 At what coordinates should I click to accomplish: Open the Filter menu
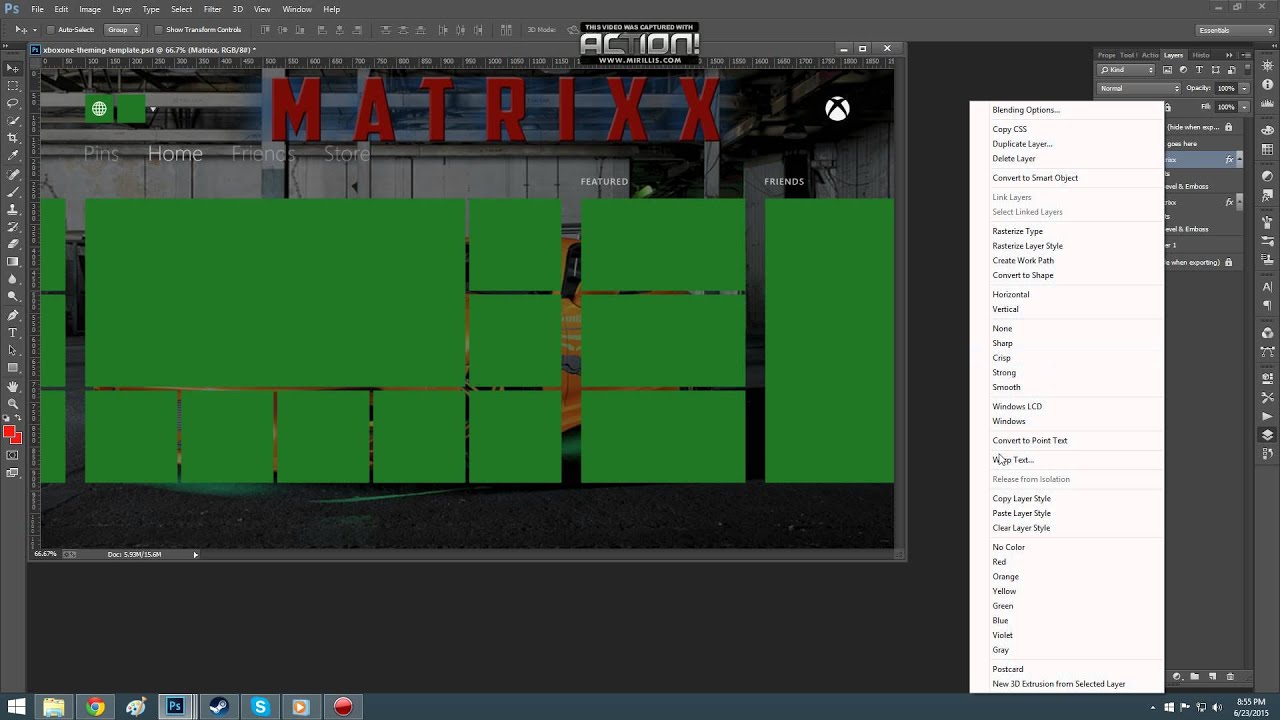click(212, 9)
